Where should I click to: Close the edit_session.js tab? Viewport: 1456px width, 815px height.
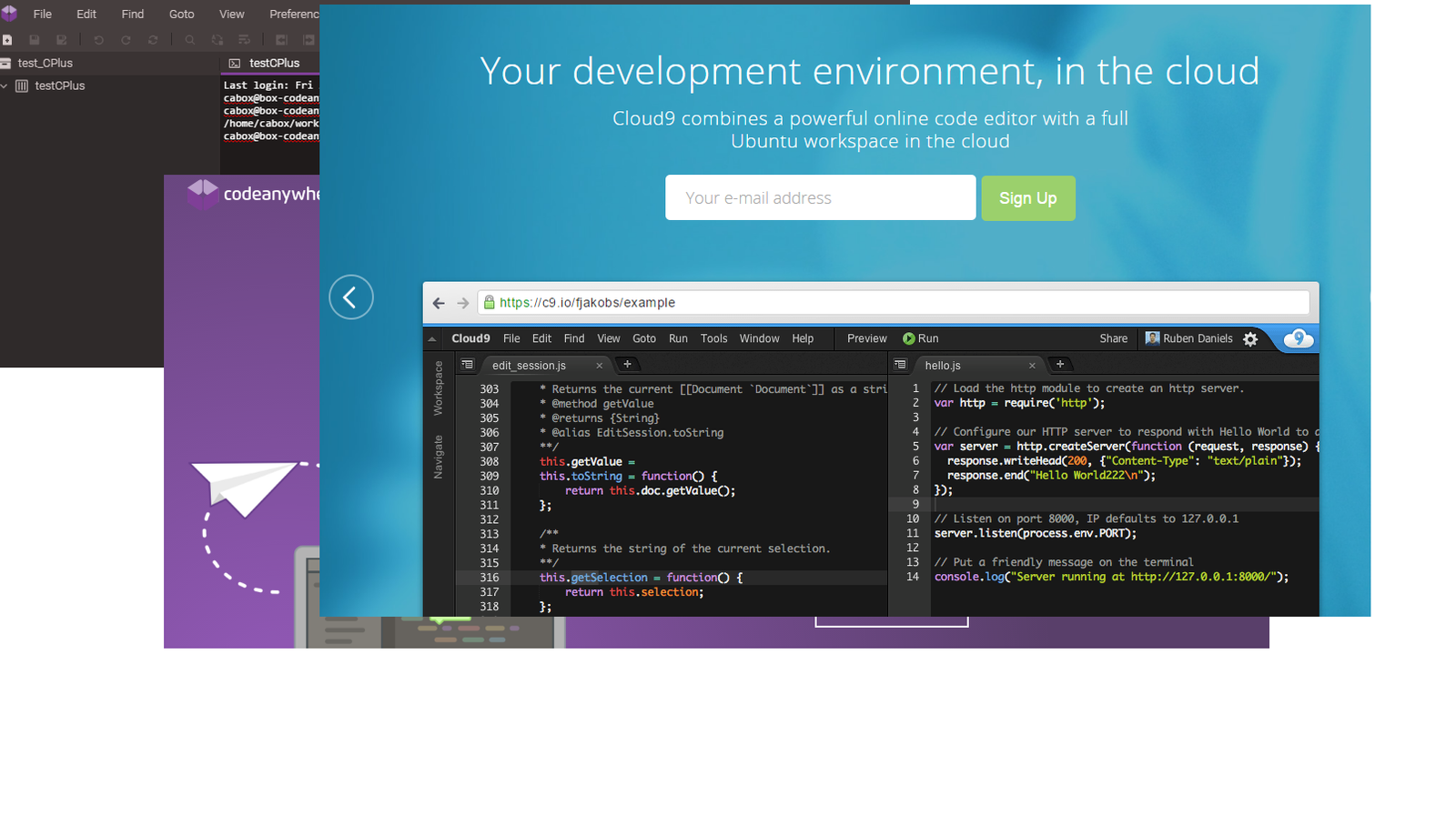tap(600, 366)
